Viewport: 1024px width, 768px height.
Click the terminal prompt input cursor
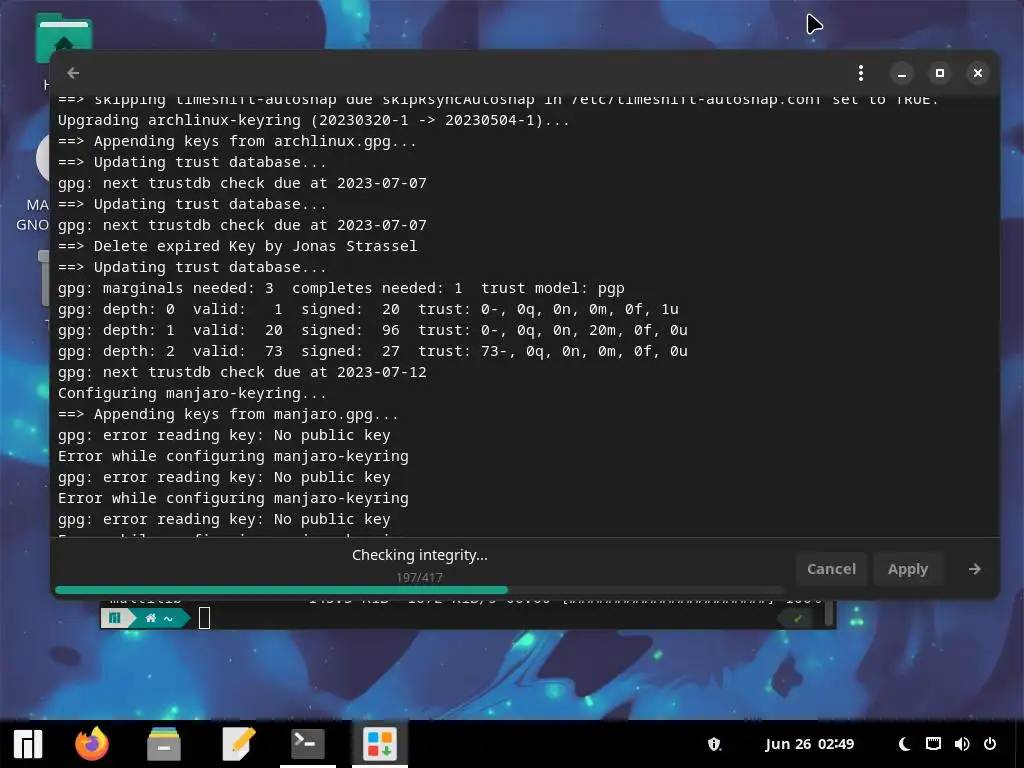[x=204, y=618]
